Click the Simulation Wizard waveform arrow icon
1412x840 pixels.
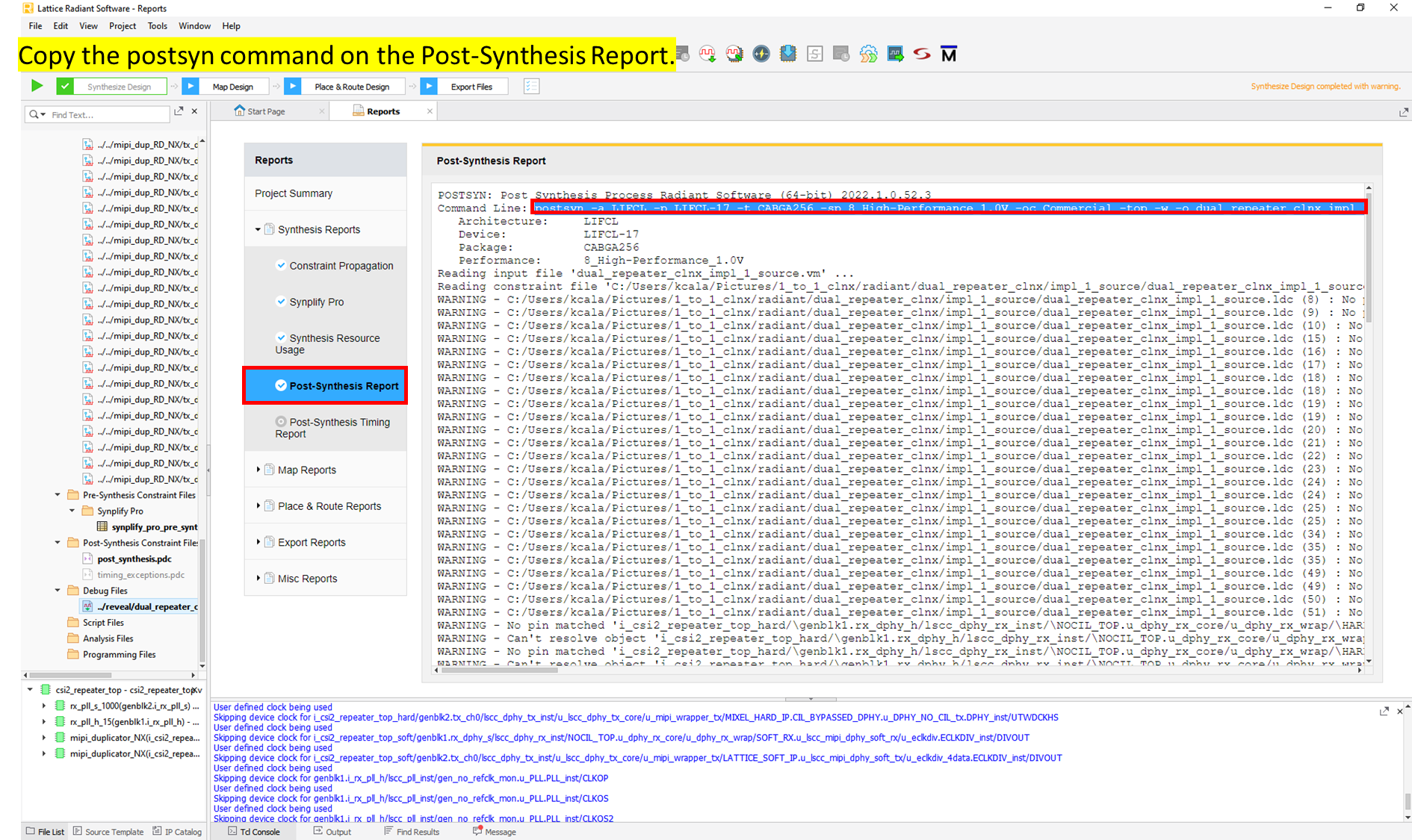click(895, 54)
